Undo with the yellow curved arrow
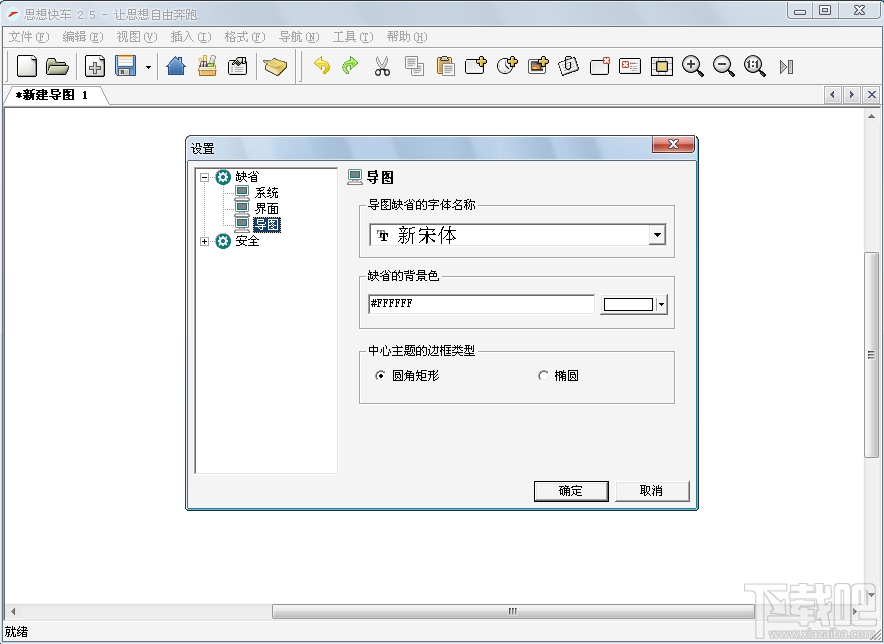884x644 pixels. coord(322,66)
